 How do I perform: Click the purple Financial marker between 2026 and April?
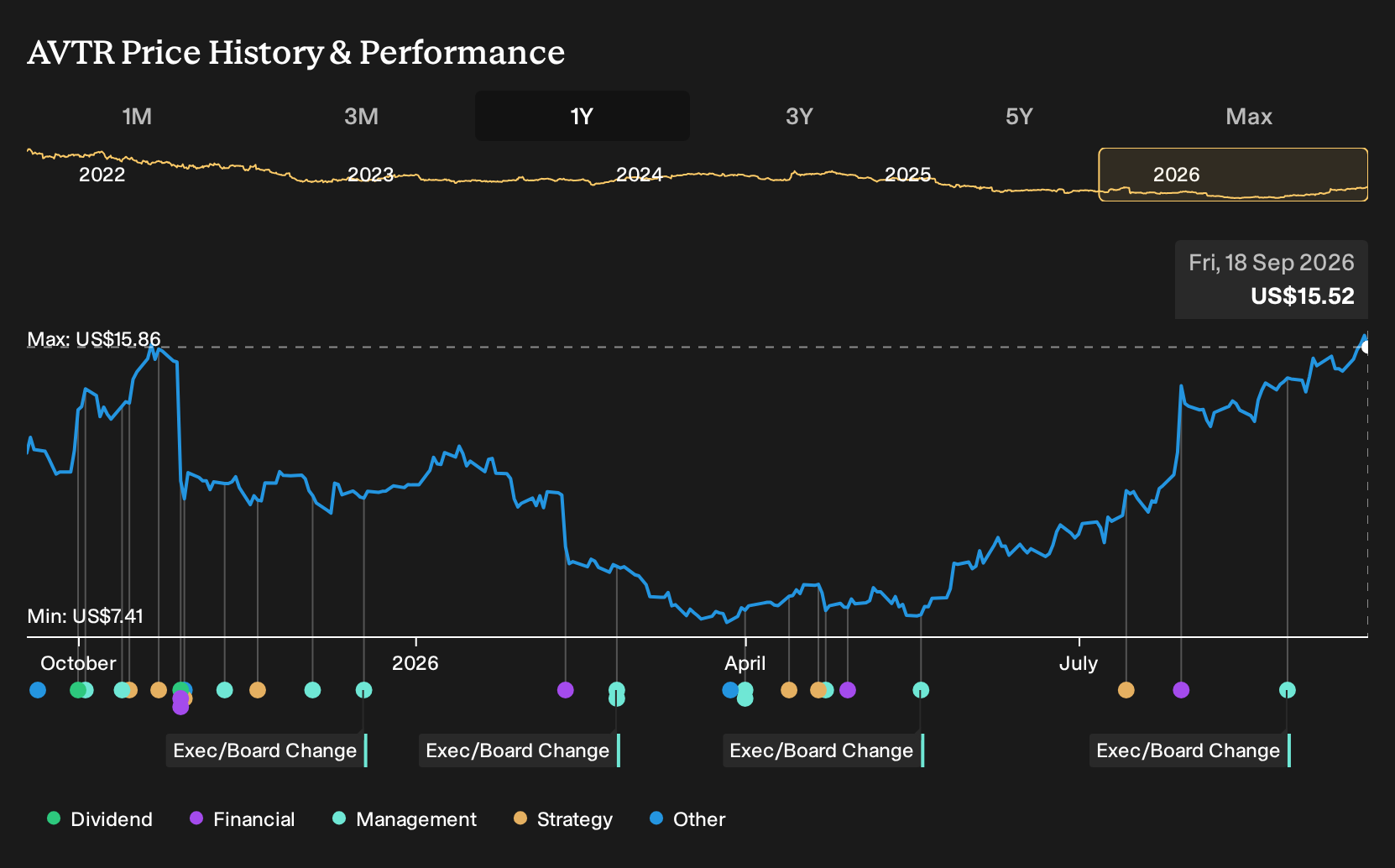pyautogui.click(x=566, y=690)
